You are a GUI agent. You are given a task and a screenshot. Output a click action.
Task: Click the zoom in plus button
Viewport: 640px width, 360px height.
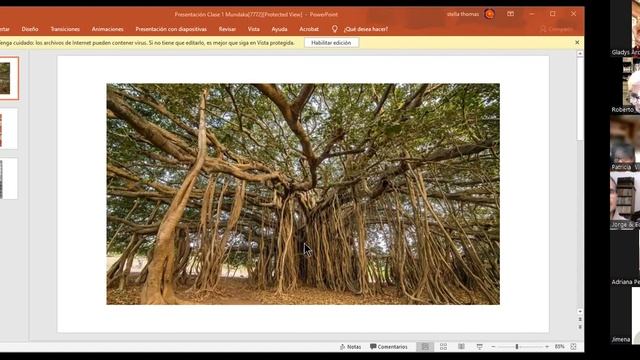click(x=547, y=347)
